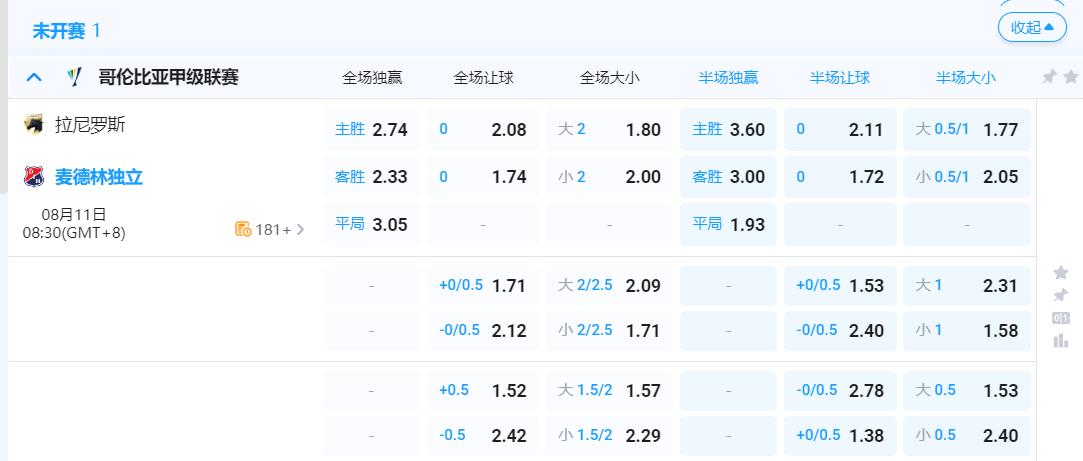Click the 拉尼罗斯 team logo

coord(35,124)
